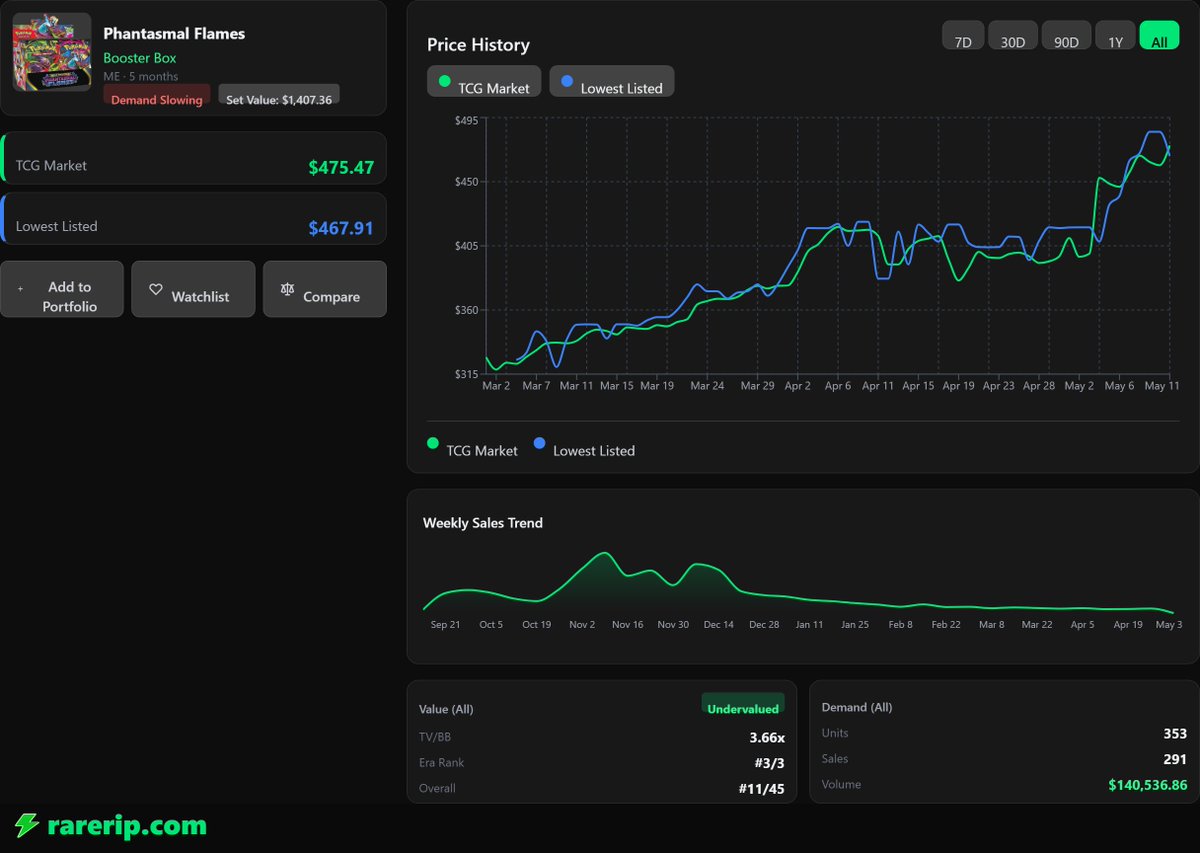Click the Lowest Listed price card

click(193, 219)
